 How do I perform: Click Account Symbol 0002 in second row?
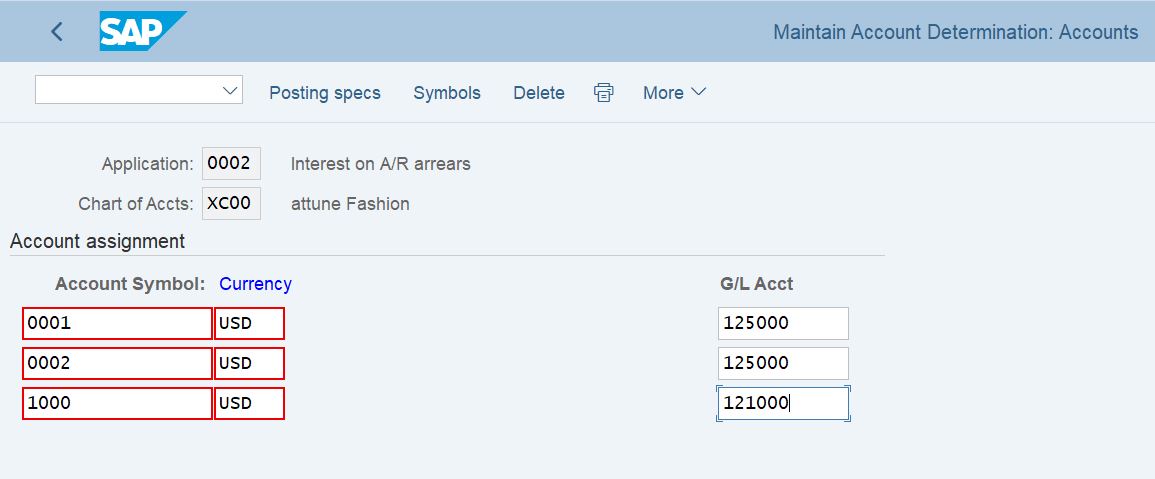pos(117,364)
